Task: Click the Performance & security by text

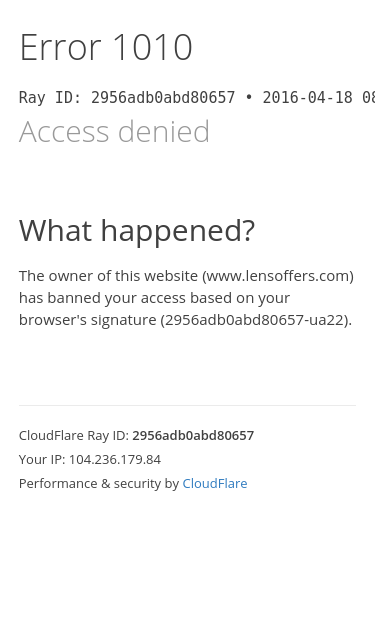Action: coord(99,483)
